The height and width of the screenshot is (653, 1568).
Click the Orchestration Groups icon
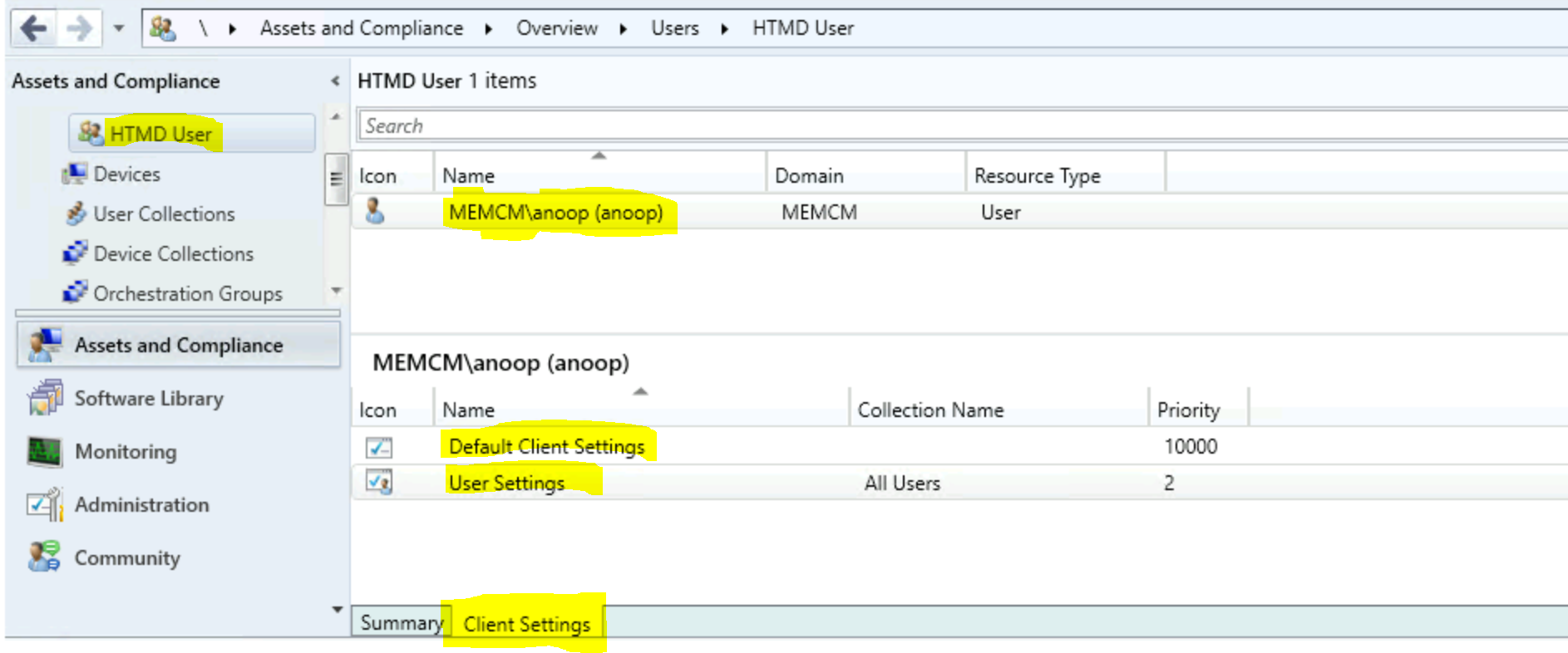[x=75, y=293]
